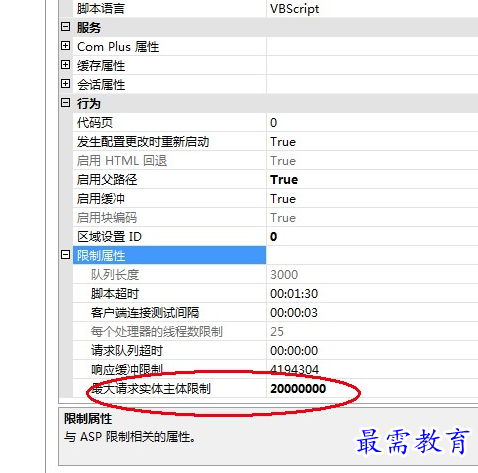The height and width of the screenshot is (473, 478).
Task: Click the 请求队列超时 value 00:00:00
Action: 372,350
